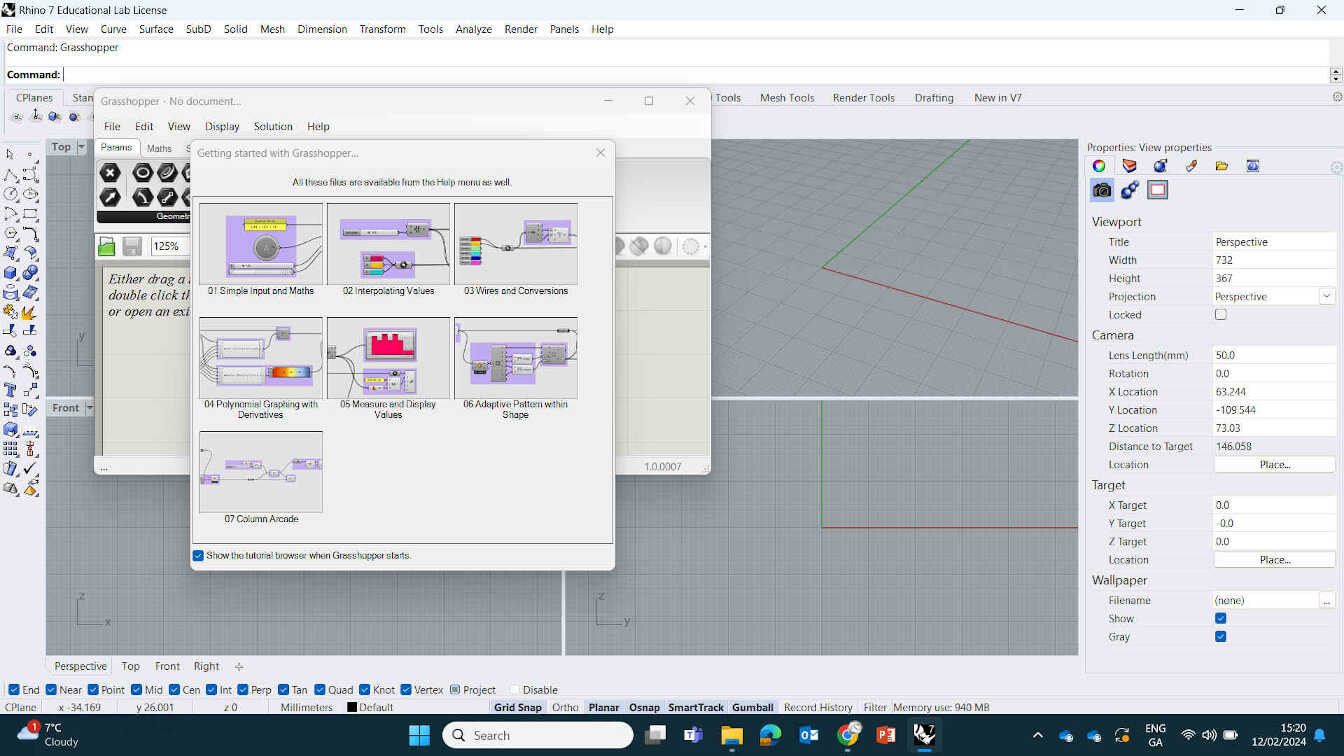
Task: Toggle the Vertex osnap checkbox
Action: point(406,690)
